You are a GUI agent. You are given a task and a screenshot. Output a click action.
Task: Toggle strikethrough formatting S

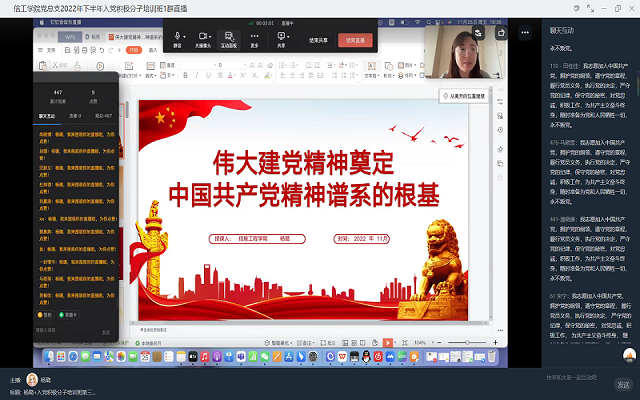[220, 76]
